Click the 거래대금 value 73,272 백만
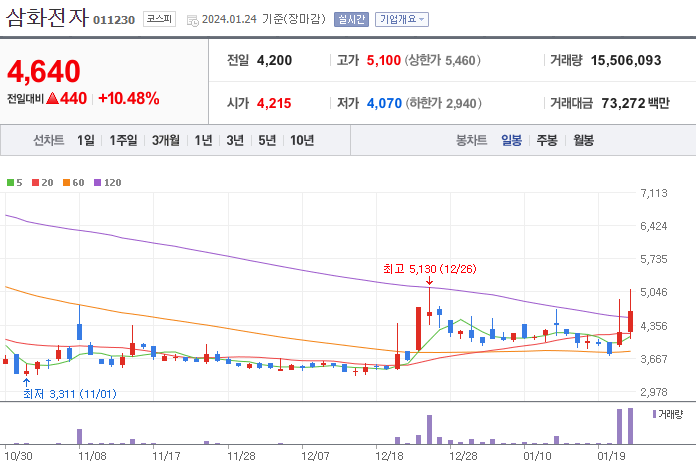This screenshot has width=696, height=475. tap(636, 103)
